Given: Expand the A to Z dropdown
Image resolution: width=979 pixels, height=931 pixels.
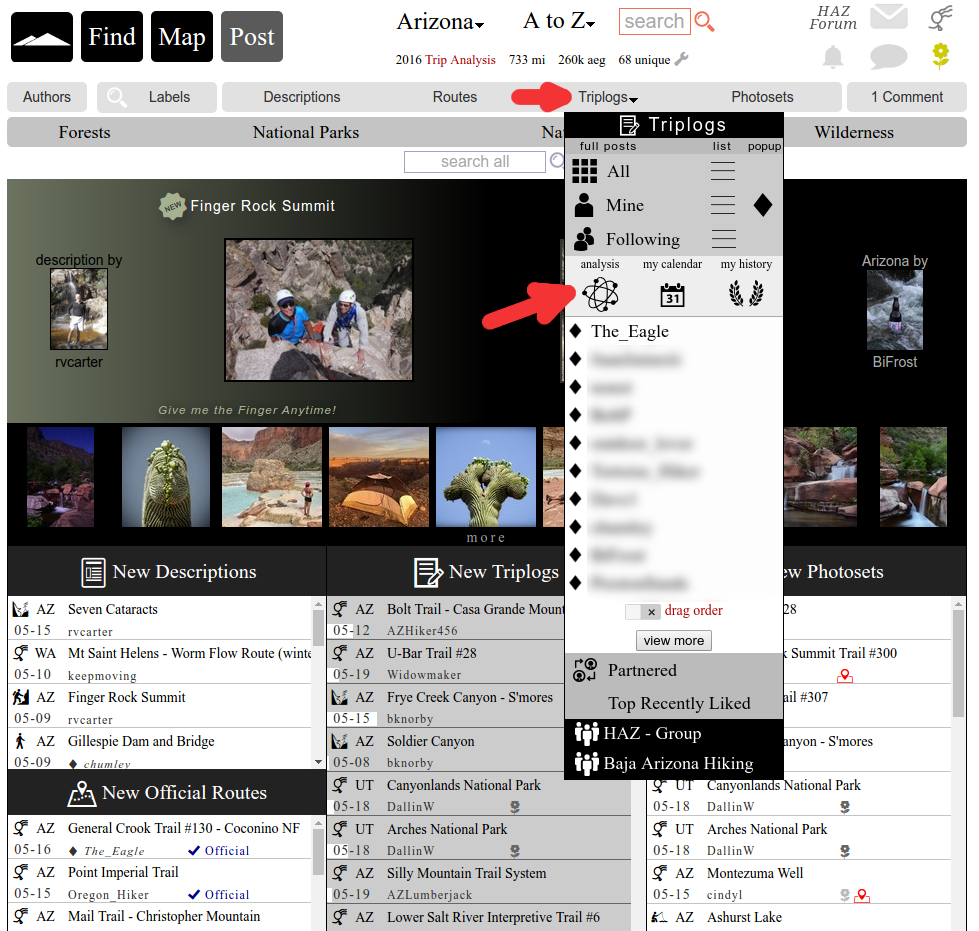Looking at the screenshot, I should coord(558,22).
